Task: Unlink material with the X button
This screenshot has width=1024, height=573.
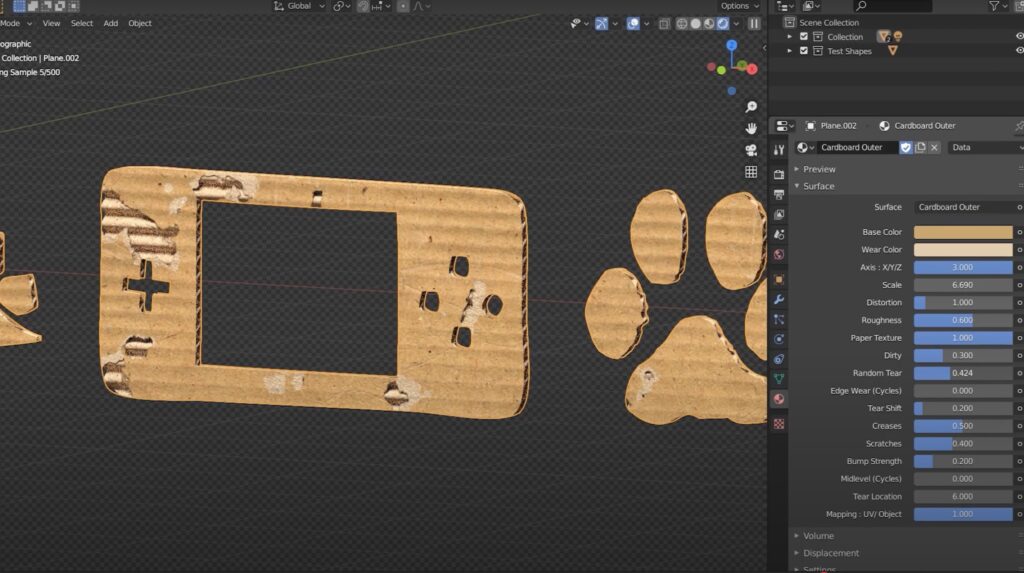Action: tap(935, 147)
